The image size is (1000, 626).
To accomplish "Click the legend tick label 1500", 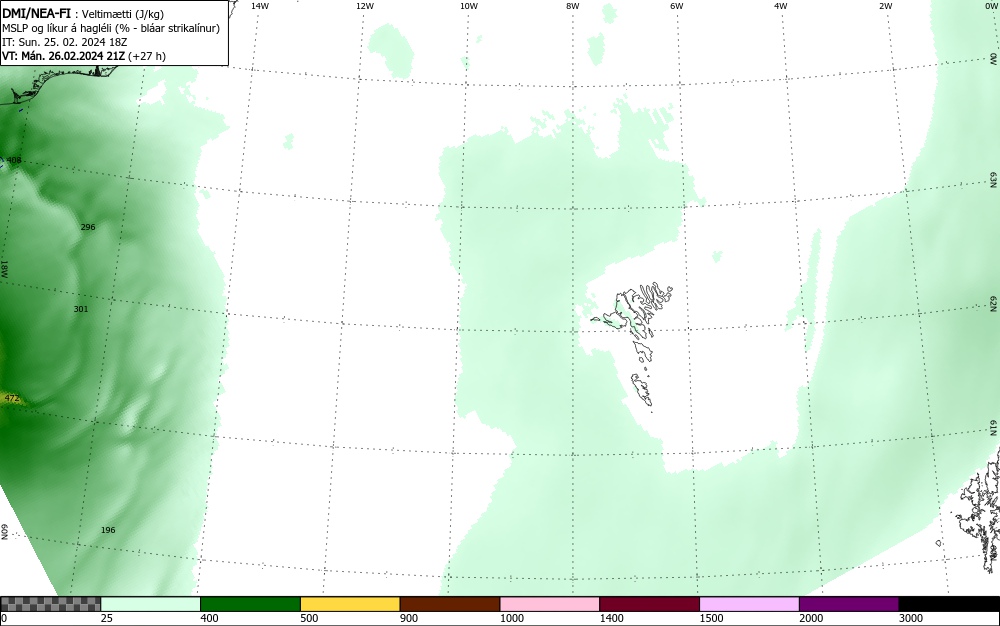I will tap(712, 618).
